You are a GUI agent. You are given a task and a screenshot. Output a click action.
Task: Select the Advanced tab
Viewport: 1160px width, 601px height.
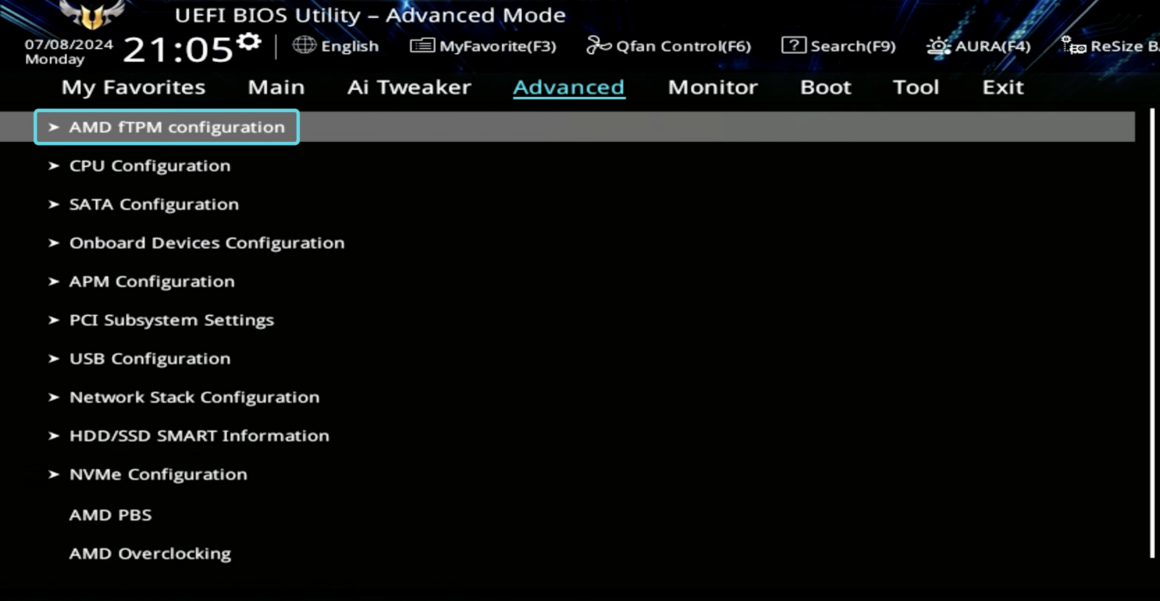click(569, 87)
